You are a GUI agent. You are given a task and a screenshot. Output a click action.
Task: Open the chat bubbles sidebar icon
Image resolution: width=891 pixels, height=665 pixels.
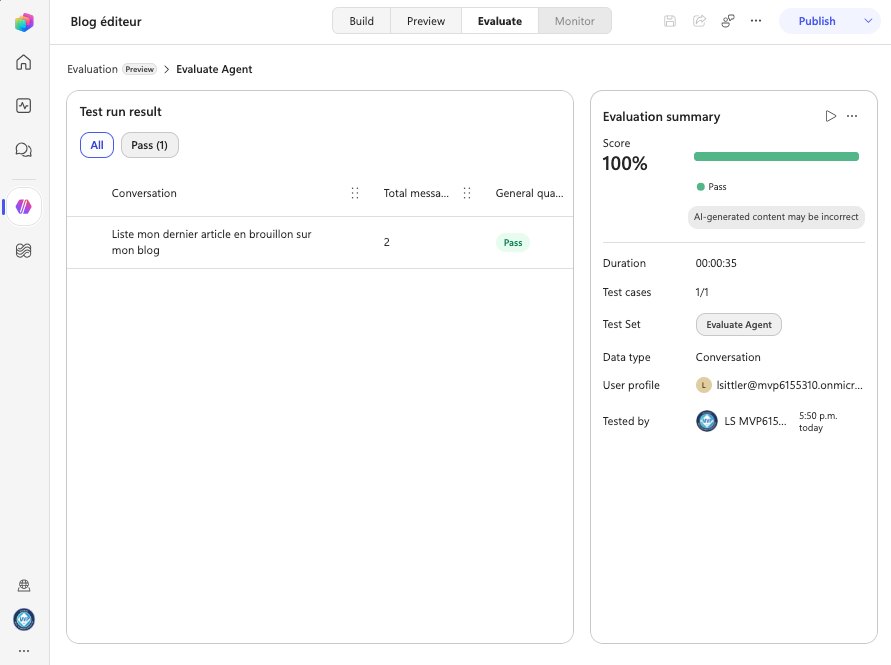pos(23,150)
